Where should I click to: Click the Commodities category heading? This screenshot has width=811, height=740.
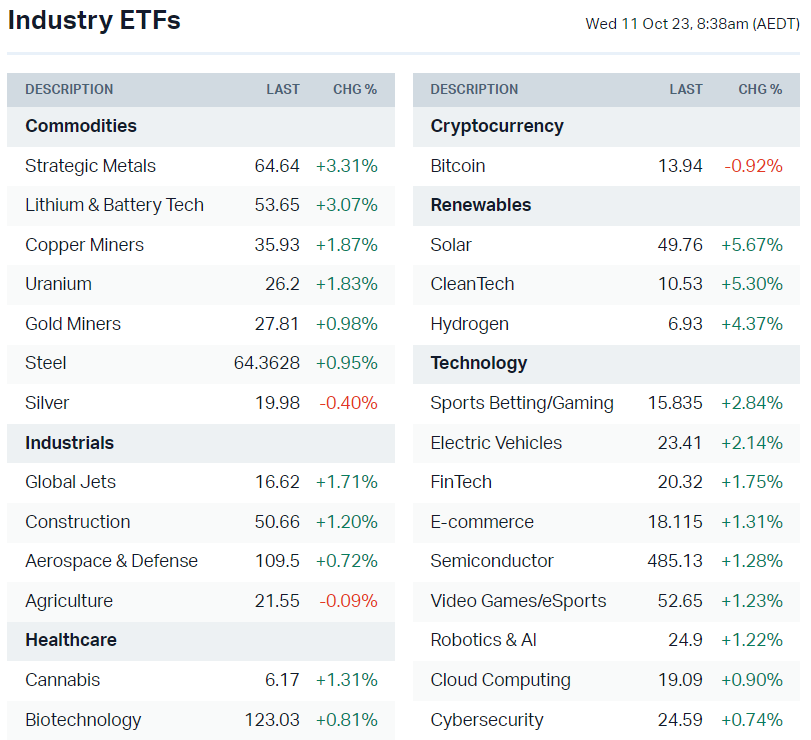tap(81, 126)
